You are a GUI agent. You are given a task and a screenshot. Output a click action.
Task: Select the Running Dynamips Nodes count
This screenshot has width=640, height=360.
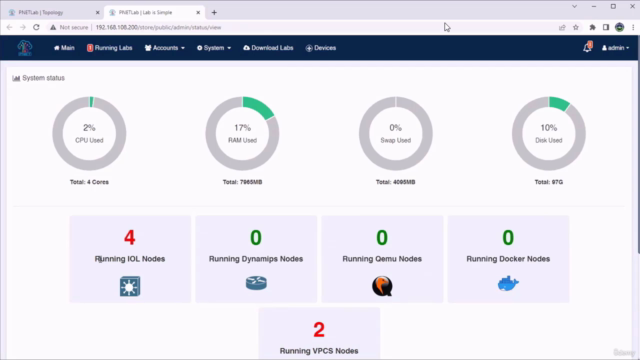click(256, 237)
